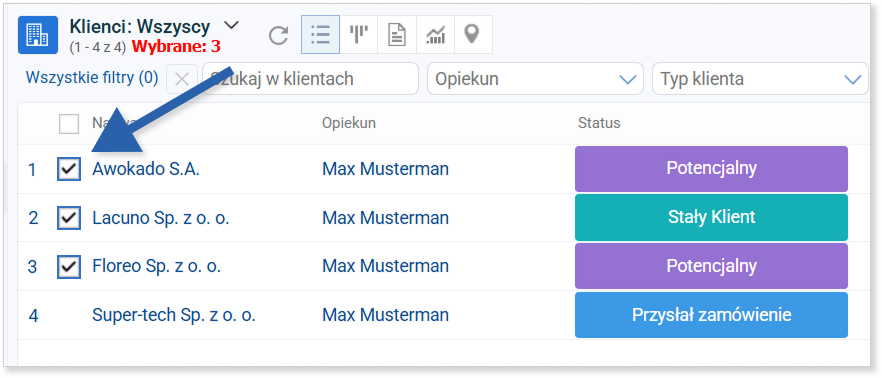Open the Opiekun filter dropdown
This screenshot has width=882, height=378.
[x=535, y=79]
